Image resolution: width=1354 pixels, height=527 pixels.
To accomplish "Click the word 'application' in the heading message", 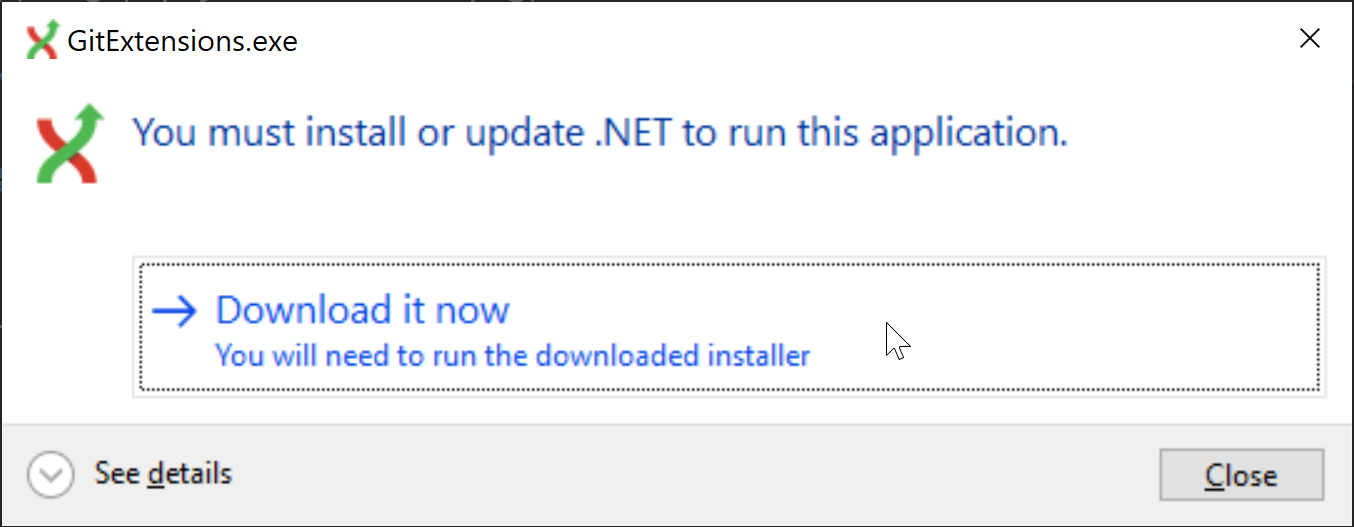I will [x=960, y=134].
